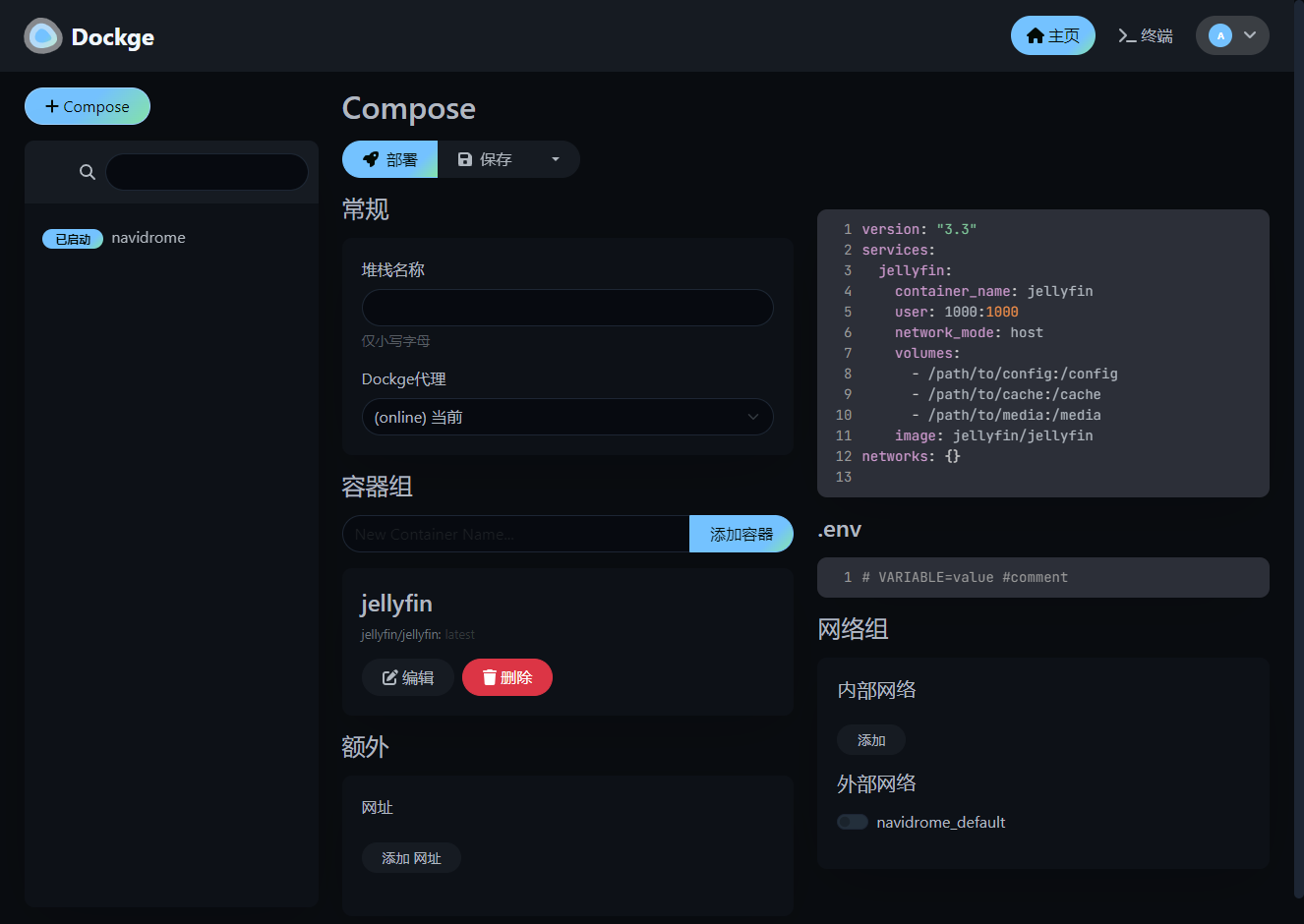Click the 添加容器 button

tap(741, 534)
